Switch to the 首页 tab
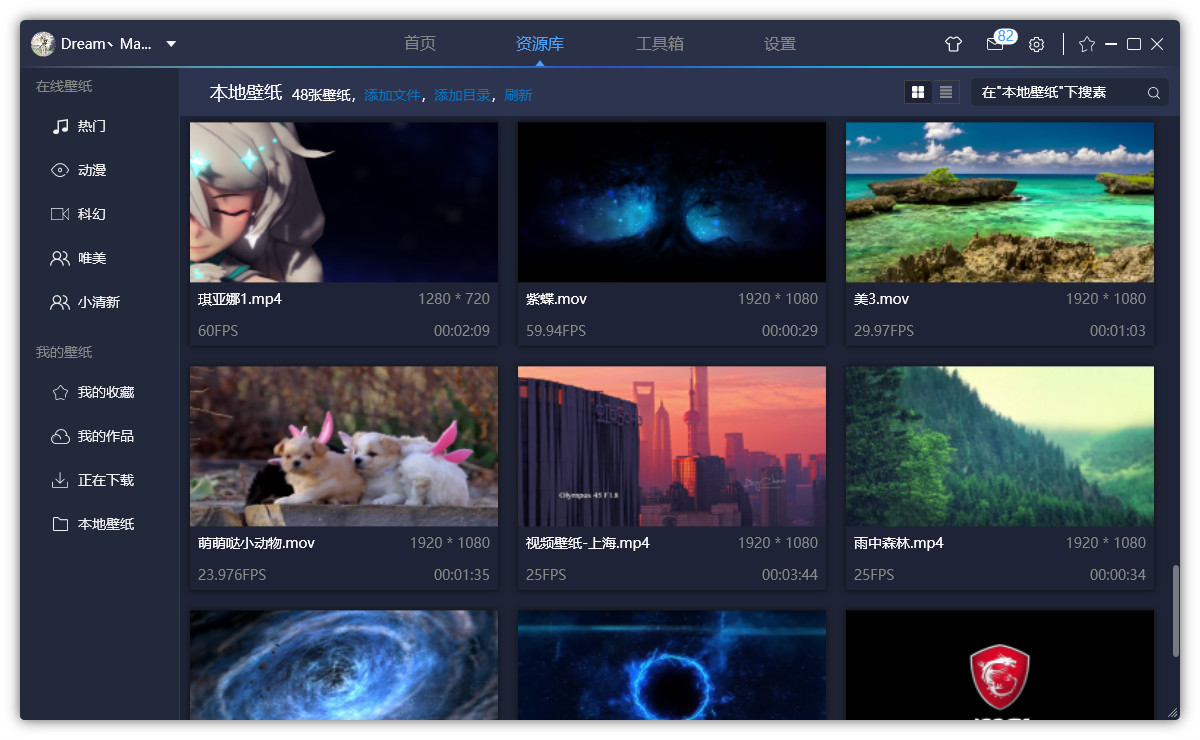1200x740 pixels. pos(420,44)
